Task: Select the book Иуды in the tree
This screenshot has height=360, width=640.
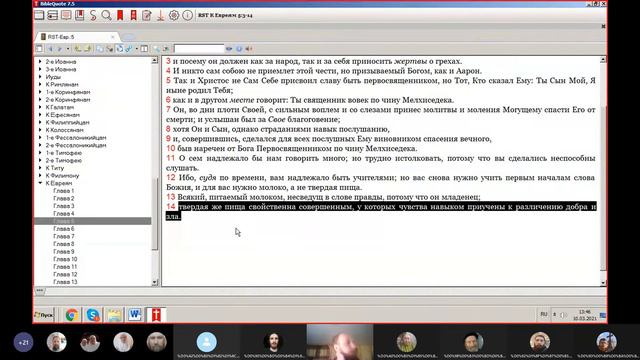Action: (53, 77)
